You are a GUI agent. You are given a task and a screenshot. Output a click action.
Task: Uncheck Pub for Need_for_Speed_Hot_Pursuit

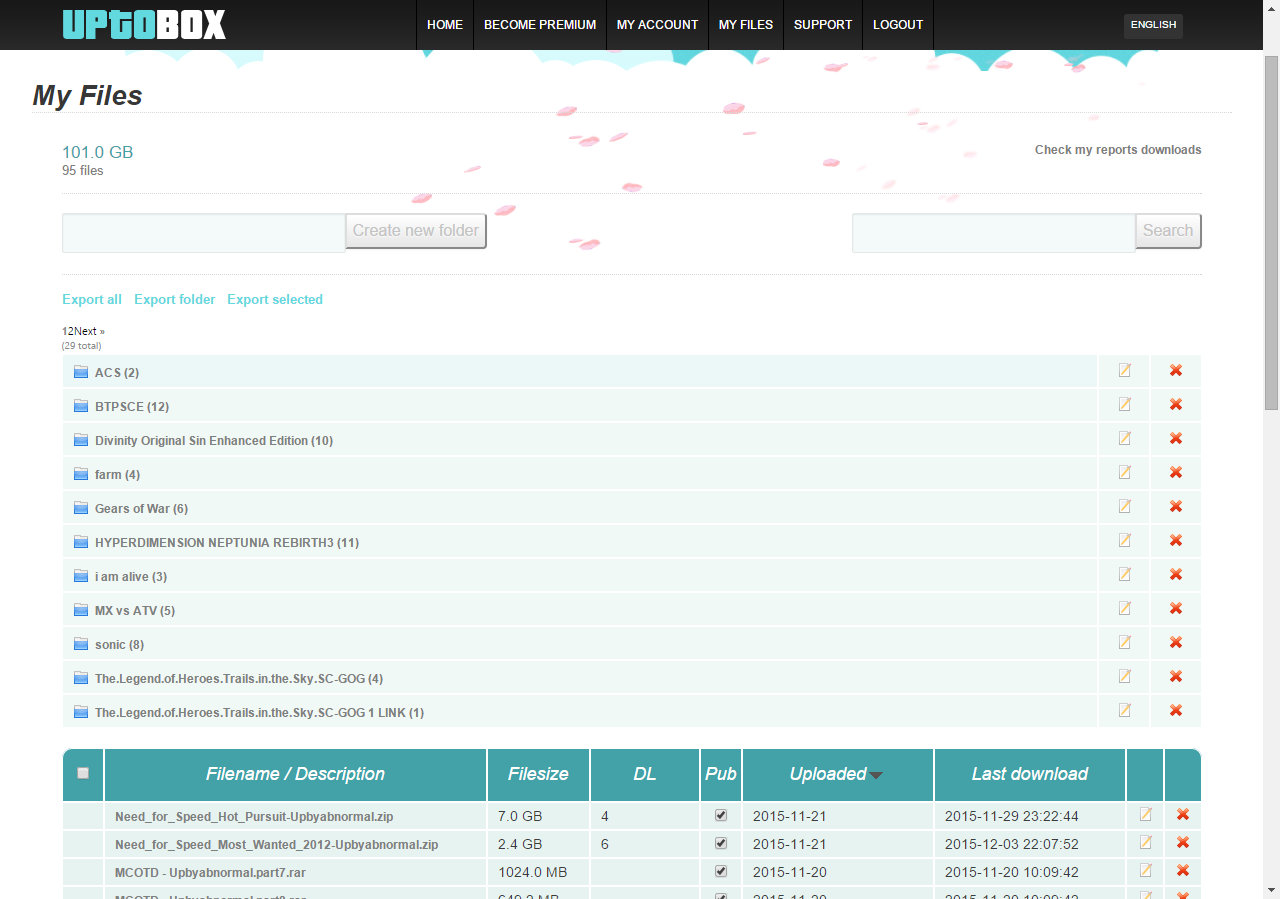click(x=721, y=816)
